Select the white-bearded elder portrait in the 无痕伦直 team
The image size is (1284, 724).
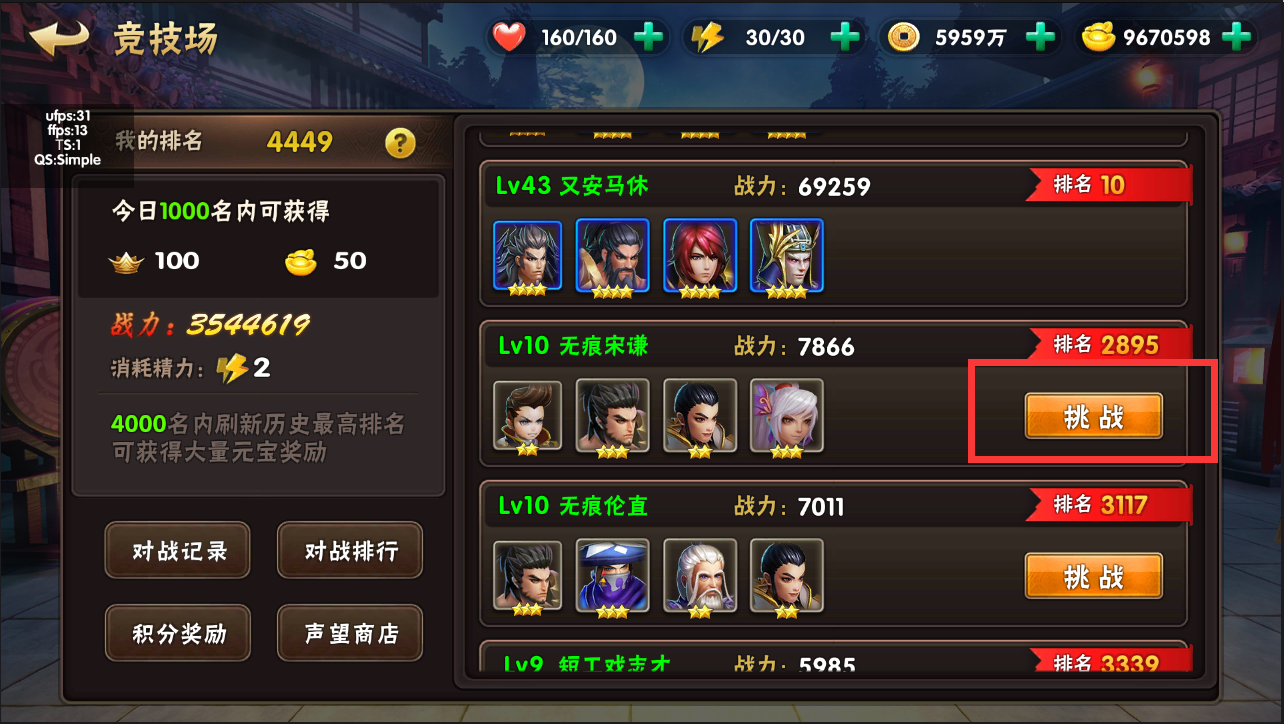pos(700,575)
